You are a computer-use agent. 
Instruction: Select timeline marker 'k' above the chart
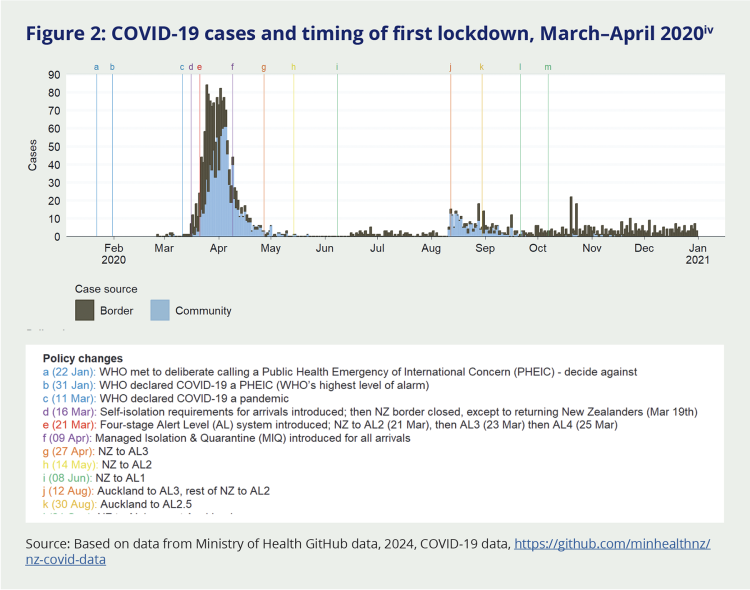click(482, 67)
